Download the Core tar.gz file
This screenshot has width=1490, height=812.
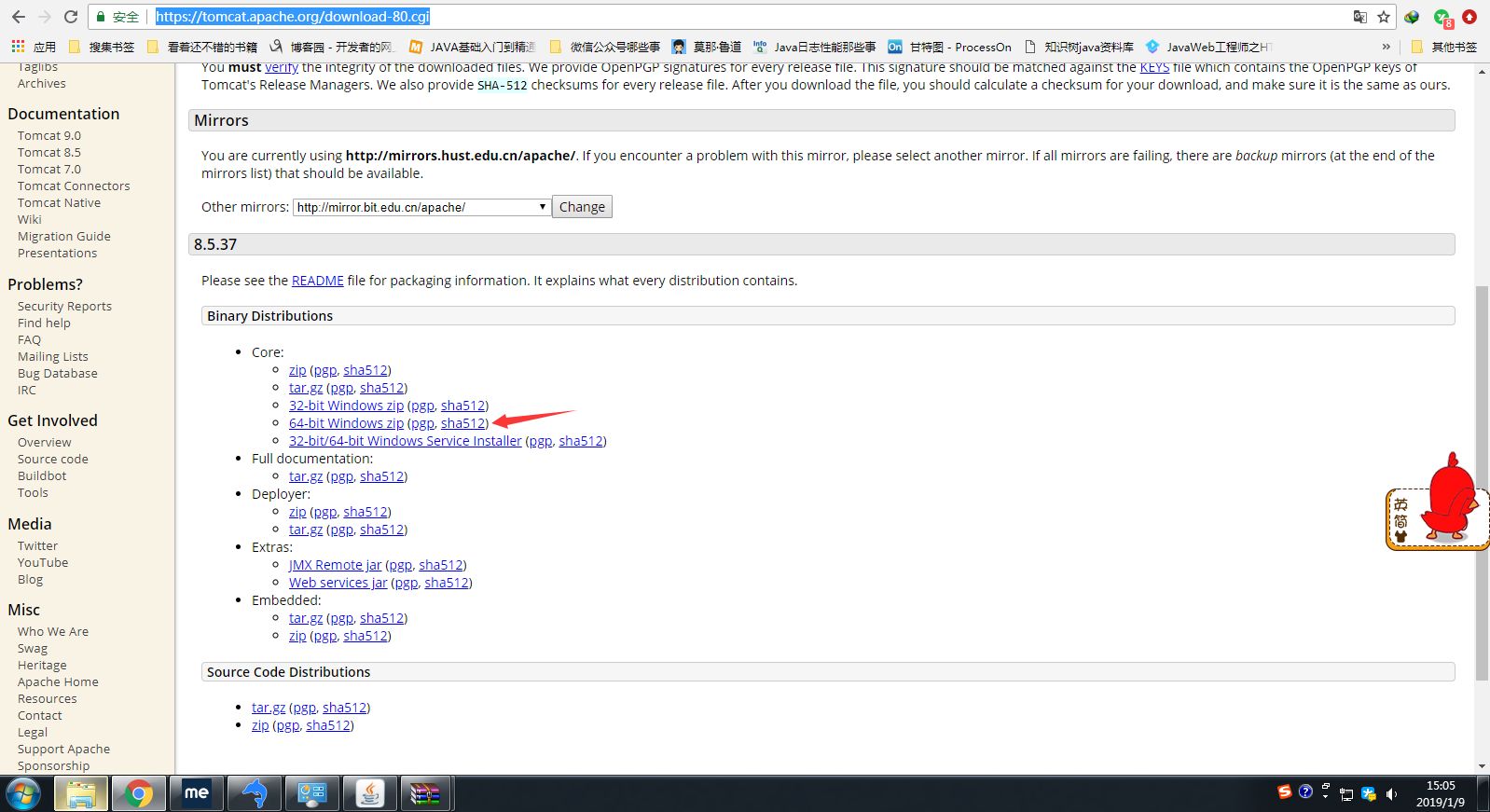point(306,388)
